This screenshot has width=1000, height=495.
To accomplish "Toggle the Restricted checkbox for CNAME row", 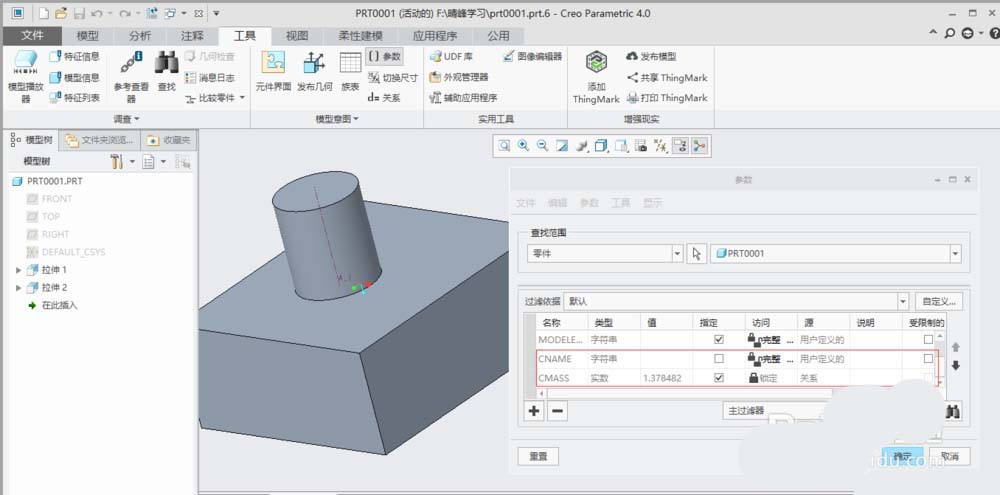I will [x=928, y=359].
